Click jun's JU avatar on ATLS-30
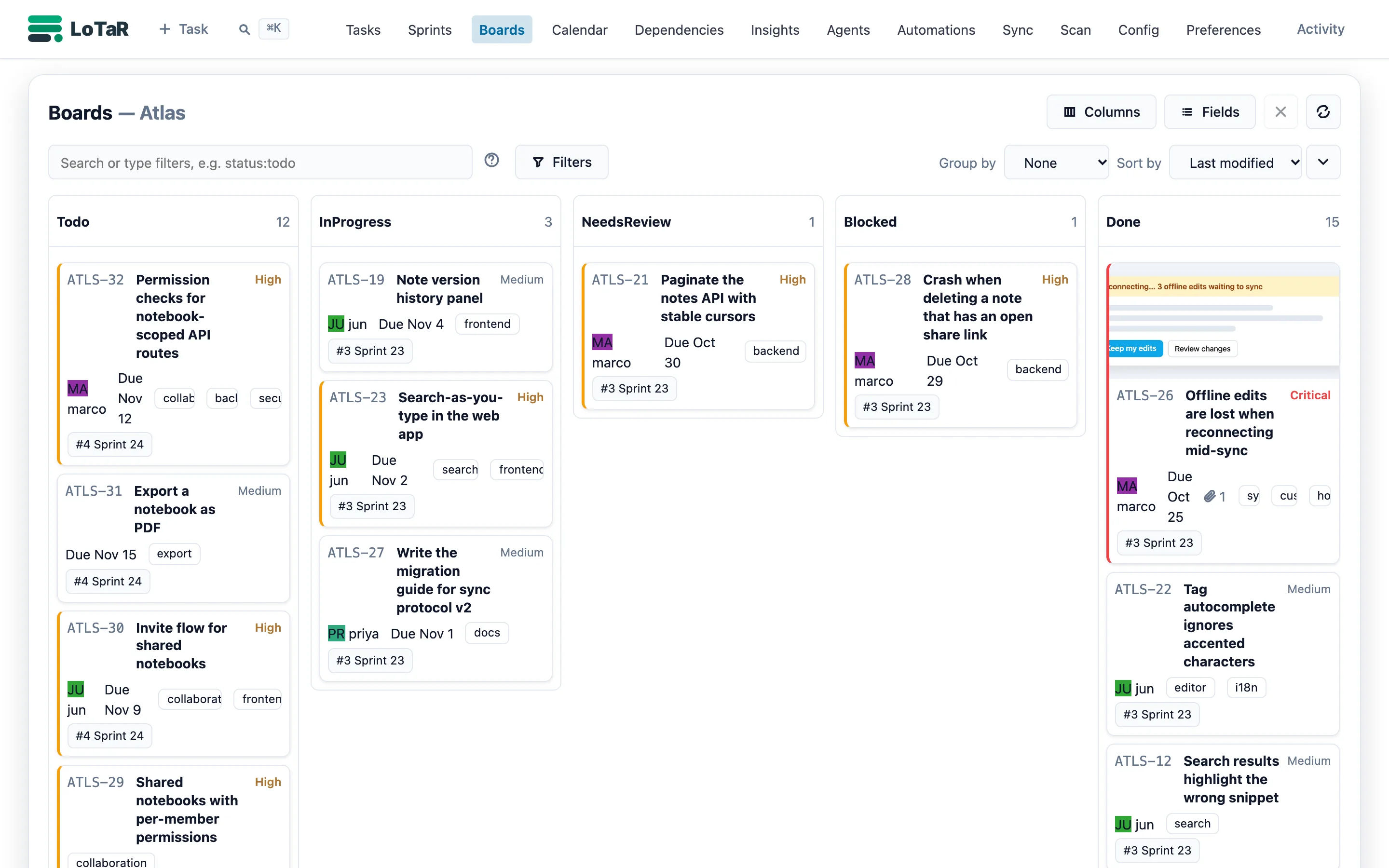The width and height of the screenshot is (1389, 868). pyautogui.click(x=76, y=689)
